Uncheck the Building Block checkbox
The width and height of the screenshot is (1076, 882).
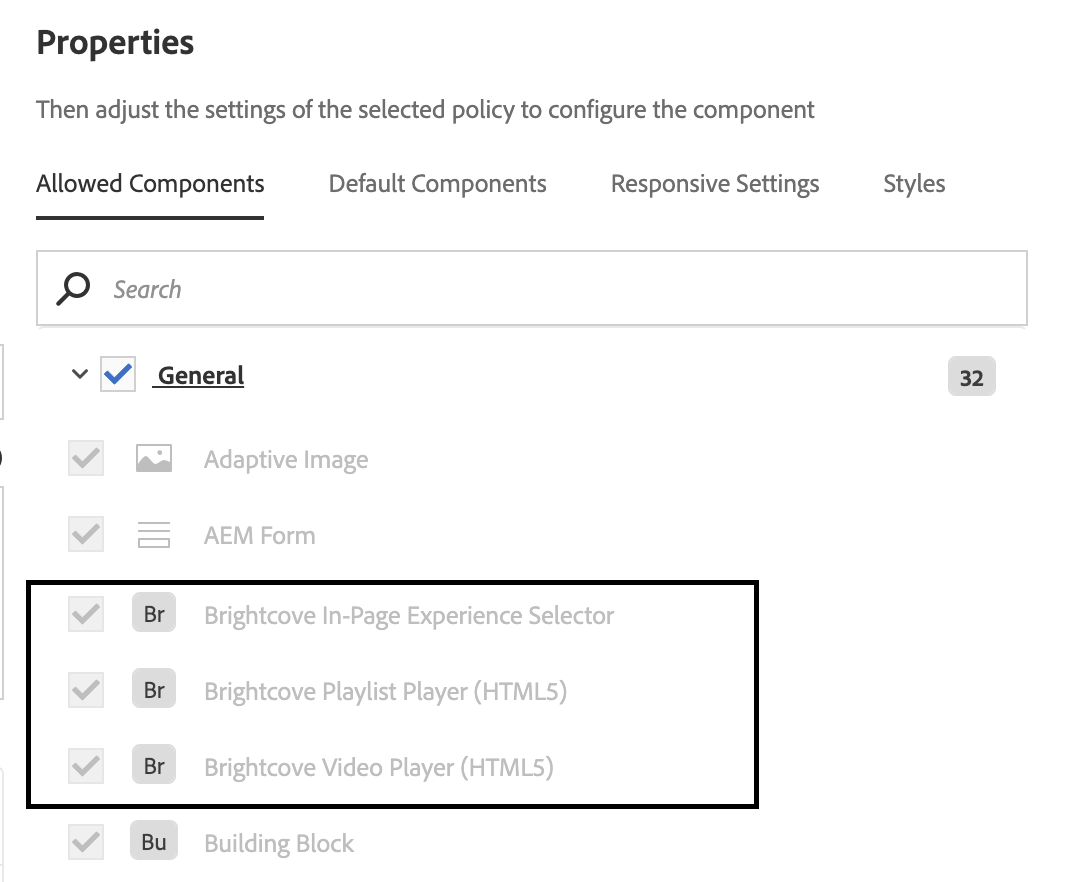coord(85,841)
